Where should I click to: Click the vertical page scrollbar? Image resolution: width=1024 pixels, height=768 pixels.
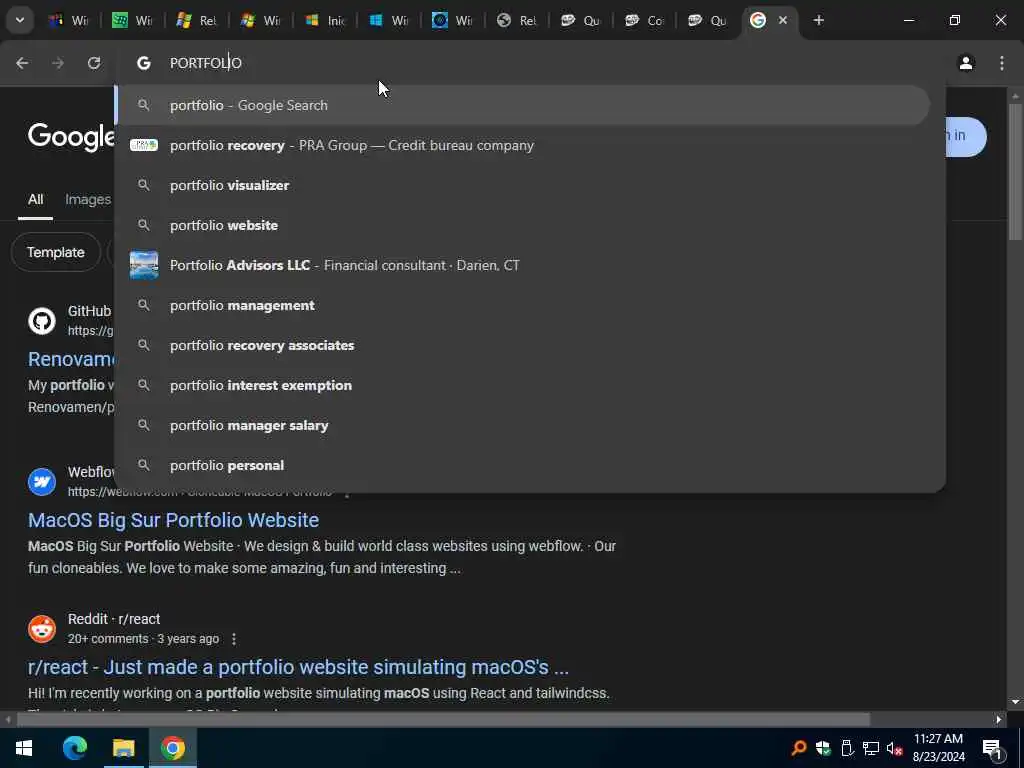(x=1015, y=171)
